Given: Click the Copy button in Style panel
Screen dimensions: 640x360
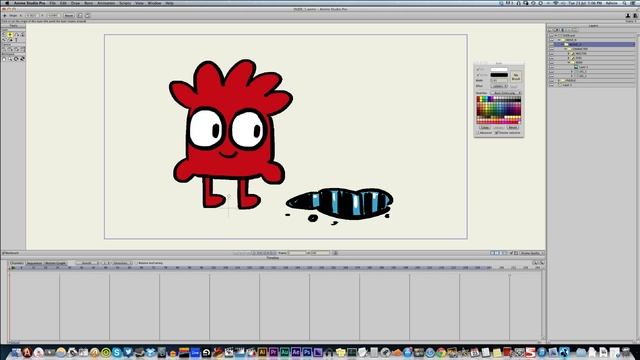Looking at the screenshot, I should point(484,127).
